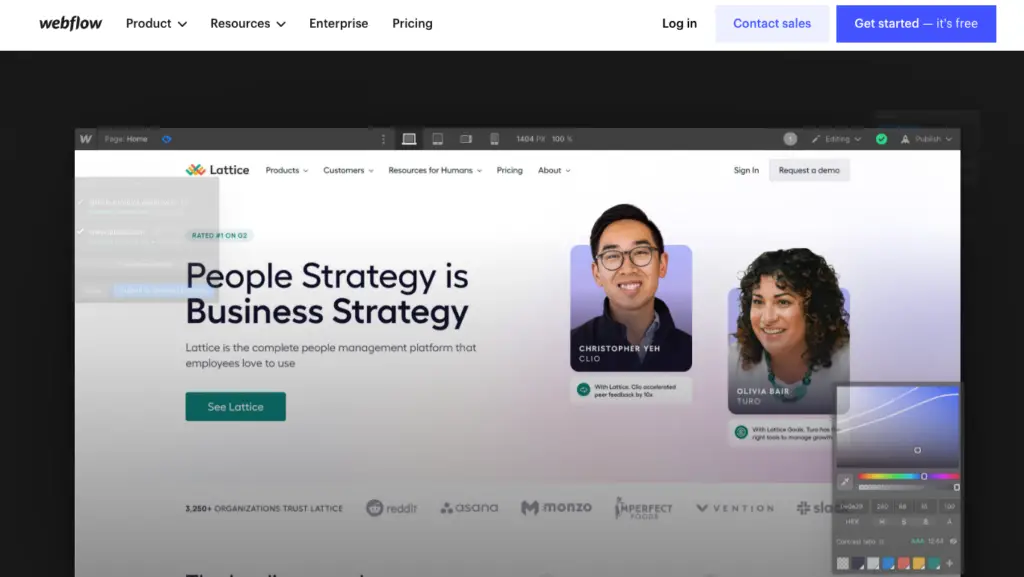This screenshot has height=577, width=1024.
Task: Select the tablet breakpoint icon
Action: (438, 139)
